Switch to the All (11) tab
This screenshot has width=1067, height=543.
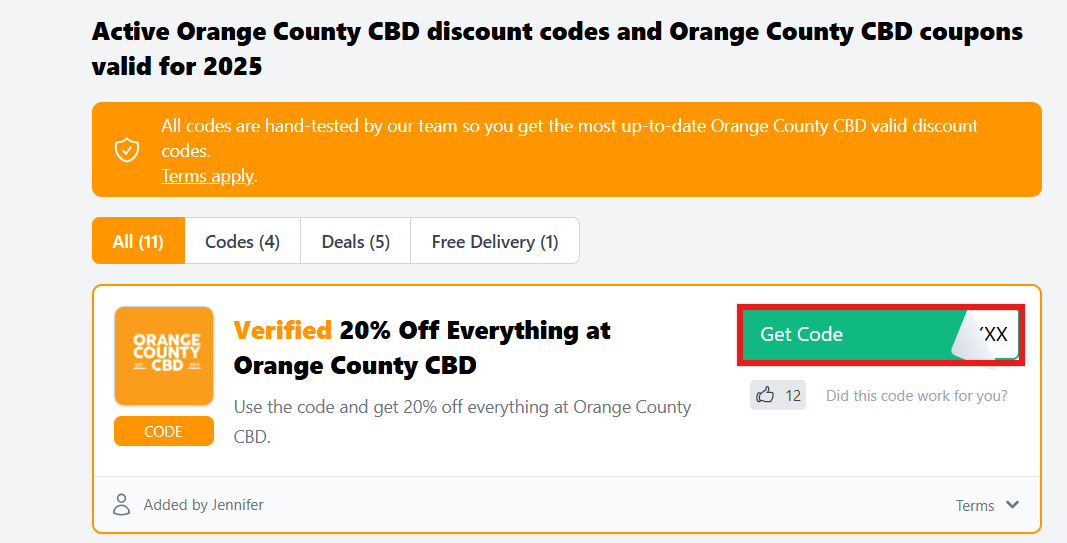click(138, 241)
